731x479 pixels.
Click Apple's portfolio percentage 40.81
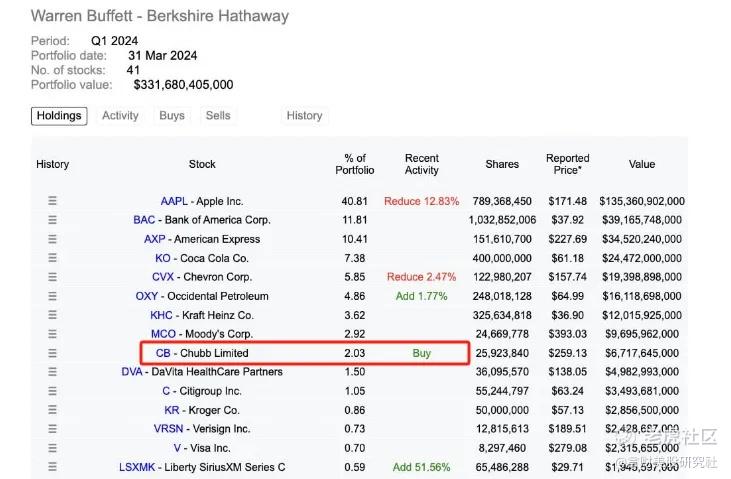pos(355,201)
